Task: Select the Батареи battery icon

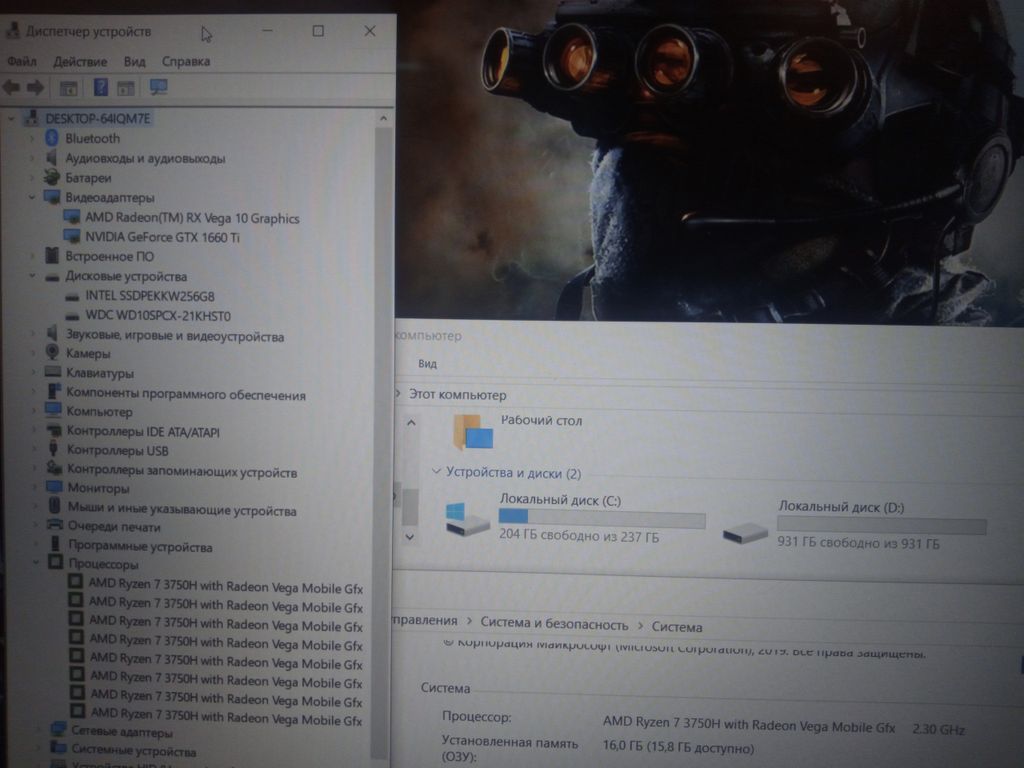Action: [52, 177]
